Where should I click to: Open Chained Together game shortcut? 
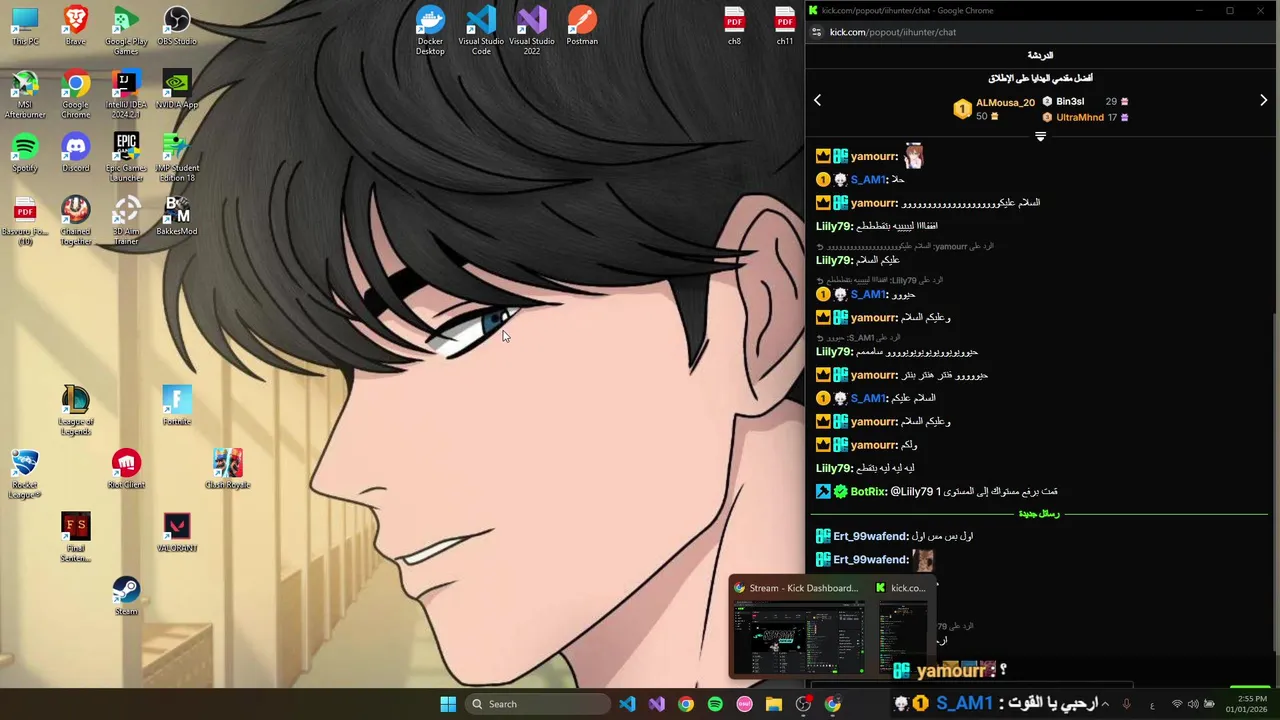[75, 221]
